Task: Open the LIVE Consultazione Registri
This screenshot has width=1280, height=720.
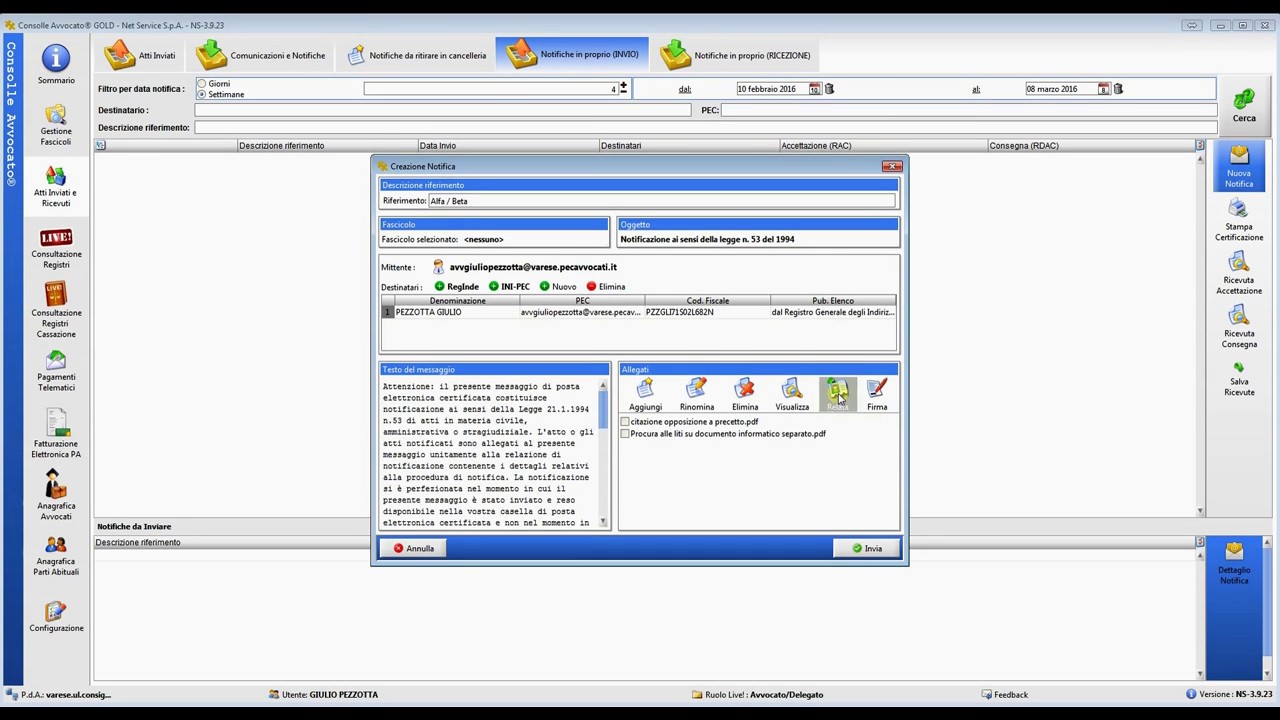Action: click(x=56, y=248)
